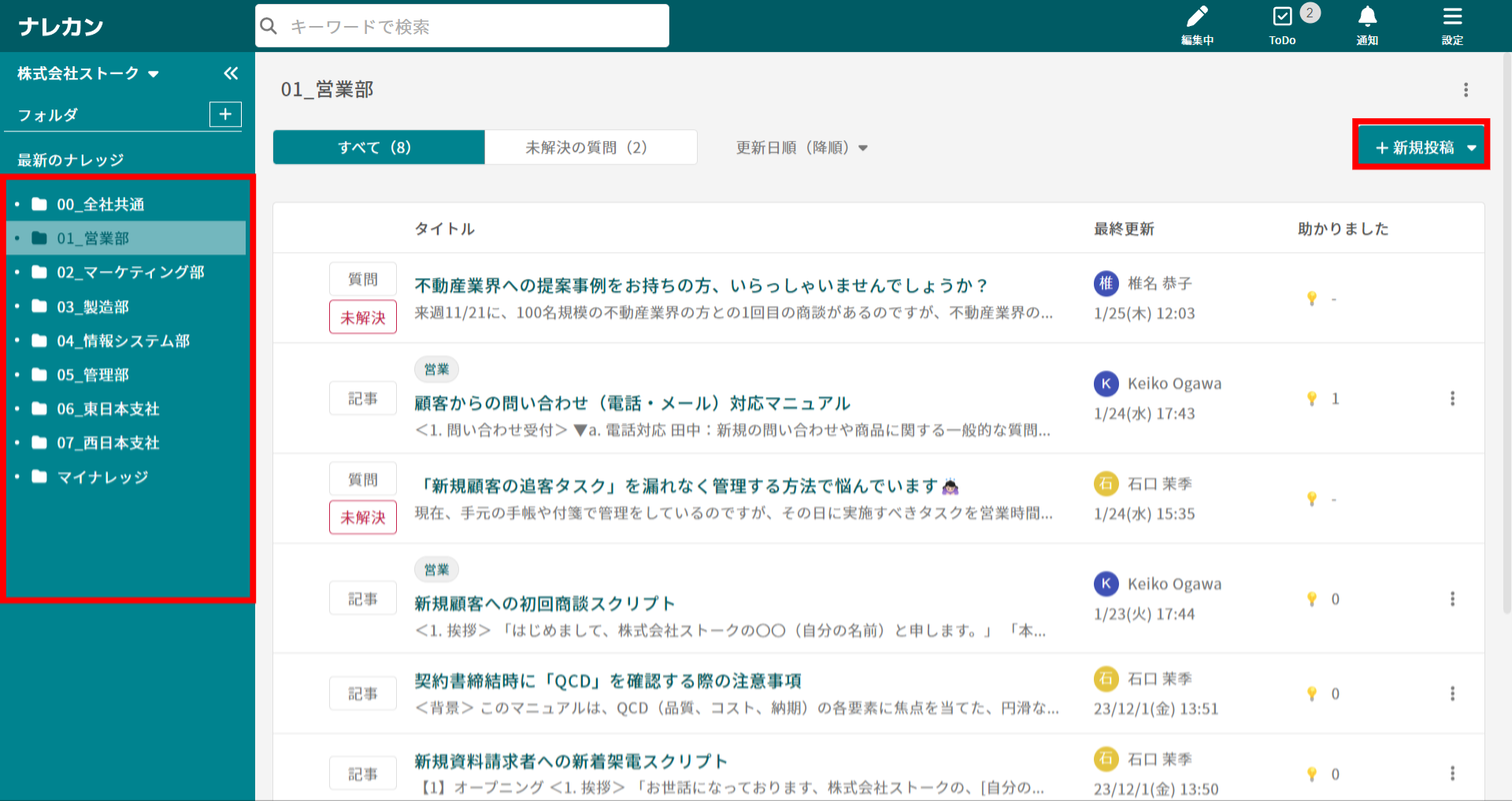1512x801 pixels.
Task: Open the 最新のナレッジ link in sidebar
Action: pos(71,160)
